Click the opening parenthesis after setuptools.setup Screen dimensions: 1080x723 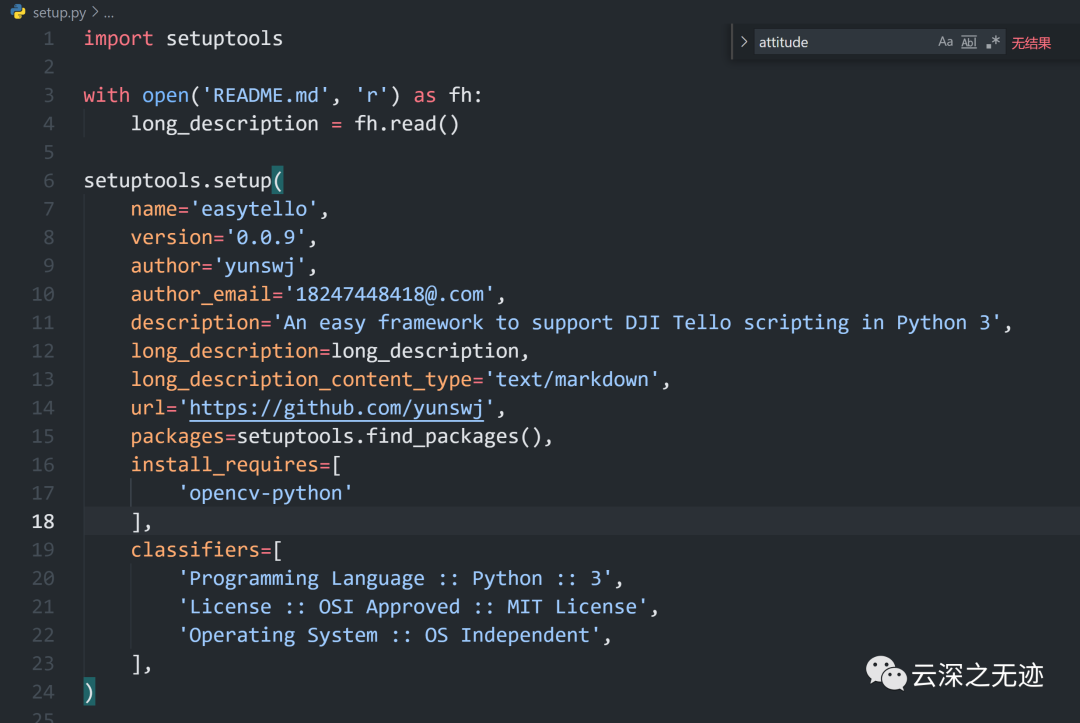click(x=277, y=181)
